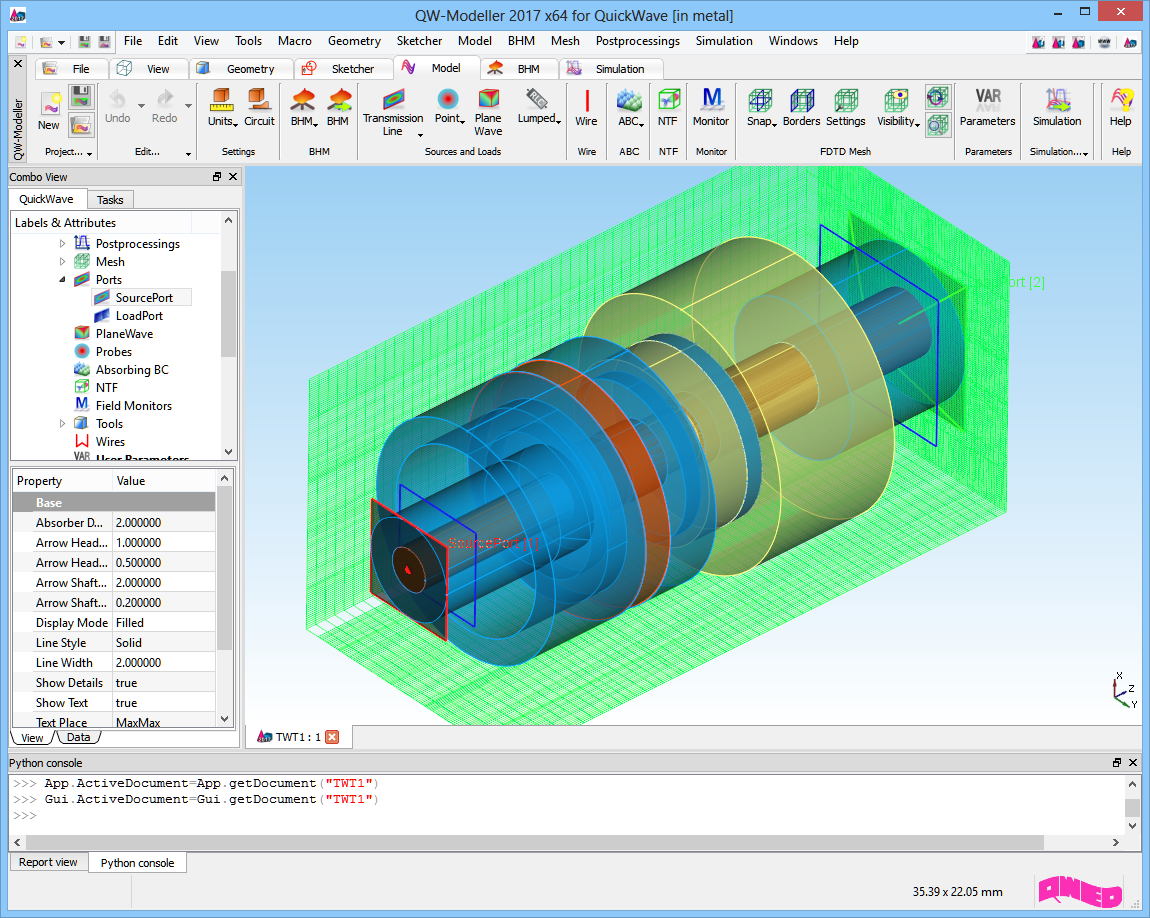Click the Display Mode value Filled
The image size is (1150, 918).
tap(164, 623)
